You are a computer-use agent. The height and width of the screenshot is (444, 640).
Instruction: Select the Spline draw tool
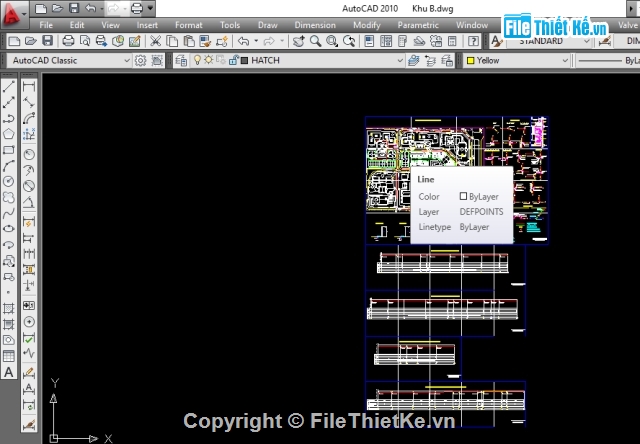[9, 213]
